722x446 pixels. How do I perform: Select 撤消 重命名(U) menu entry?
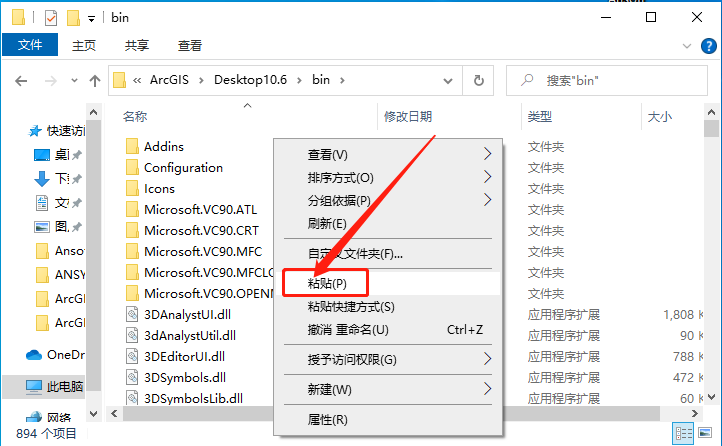coord(388,330)
